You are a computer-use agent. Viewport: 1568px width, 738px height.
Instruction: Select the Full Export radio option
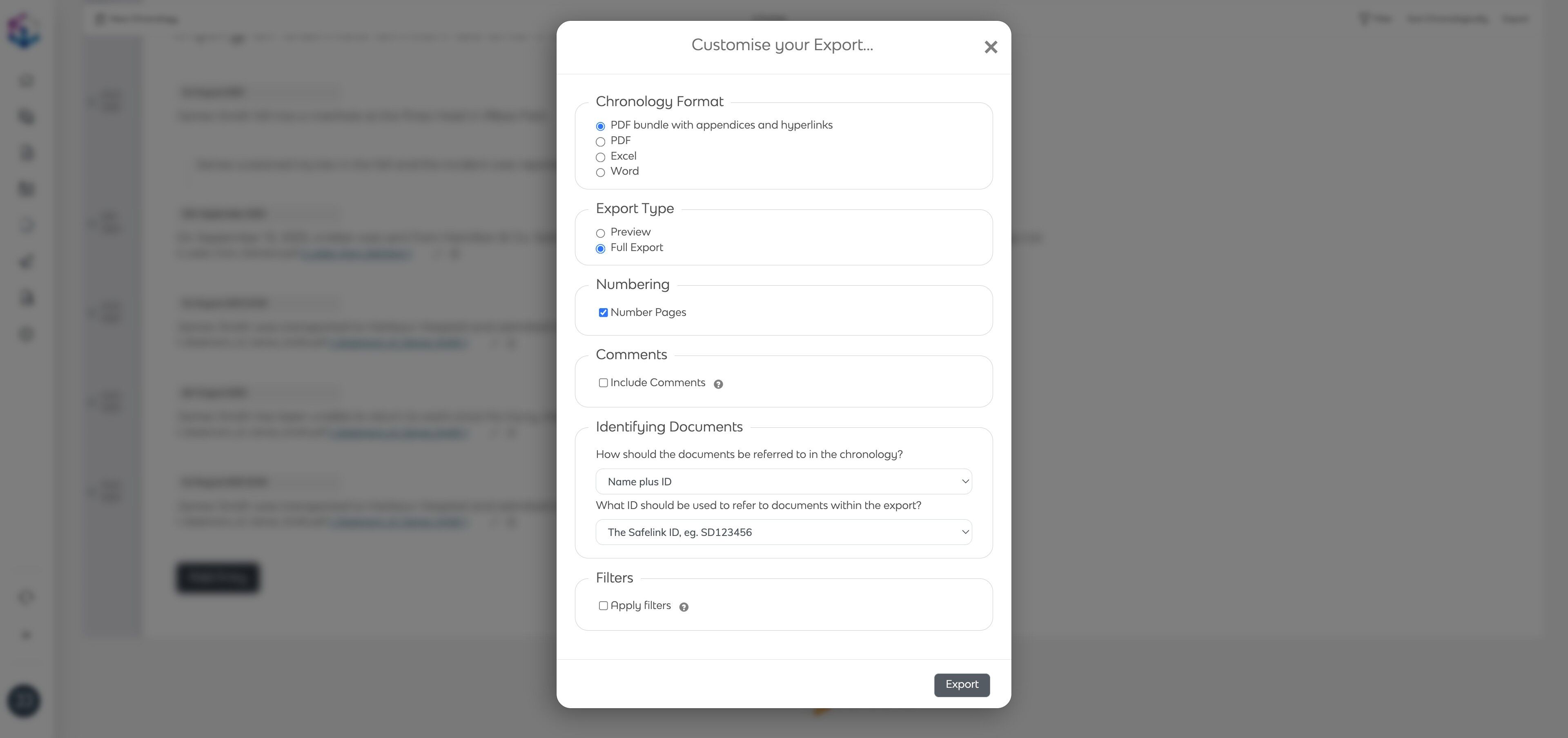click(600, 249)
